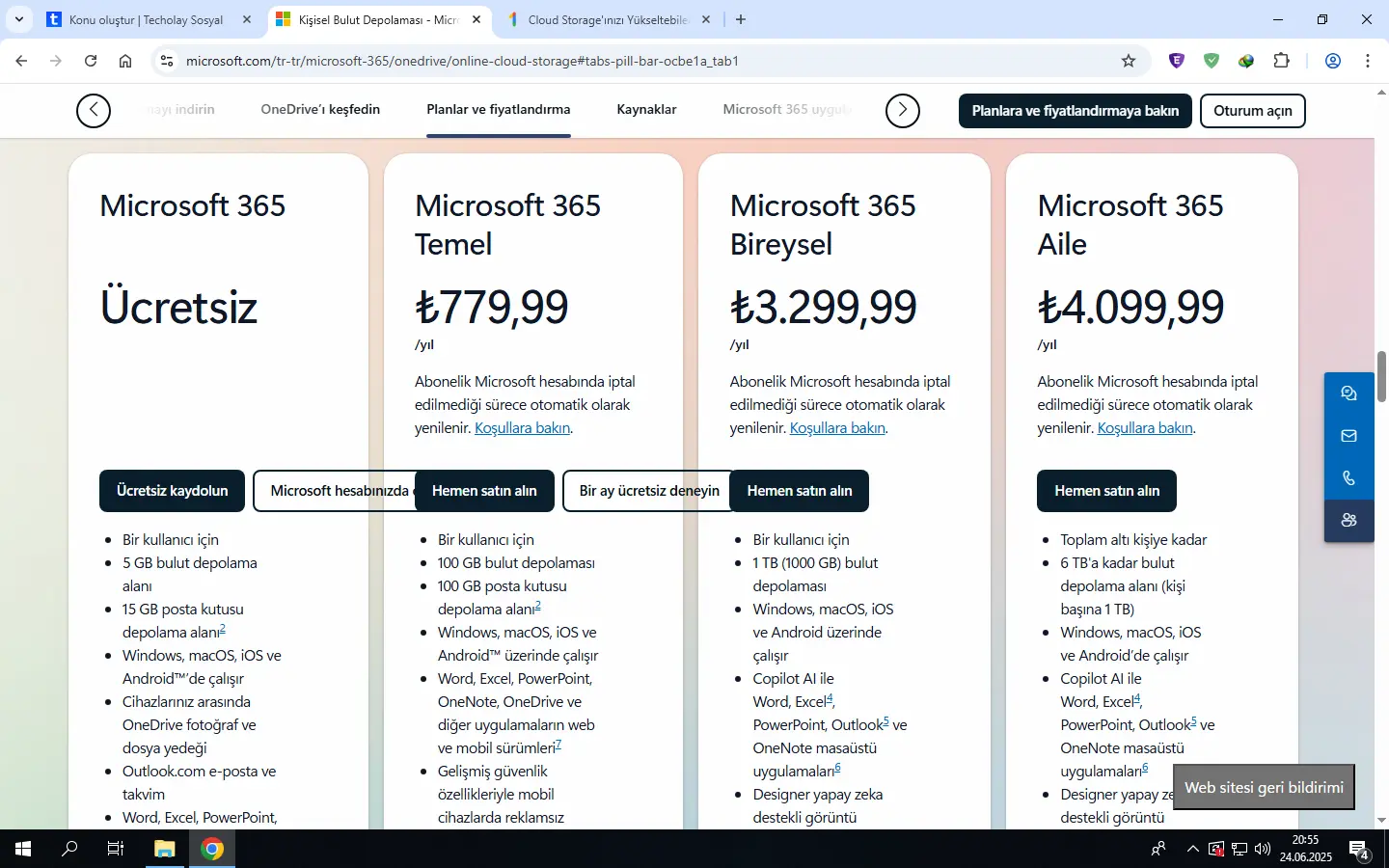Open footnote 6 link in Bireysel plan

pos(838,768)
